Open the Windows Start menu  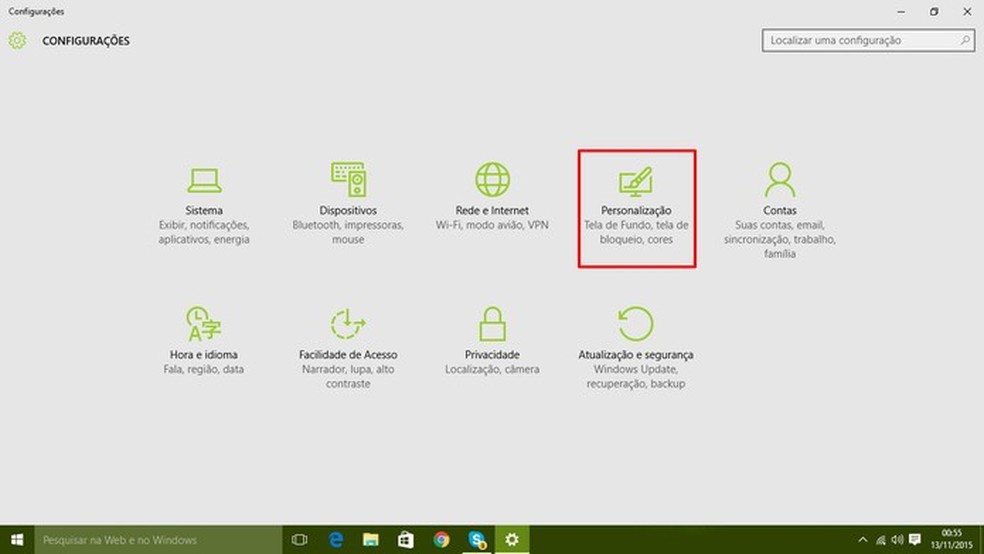point(17,540)
